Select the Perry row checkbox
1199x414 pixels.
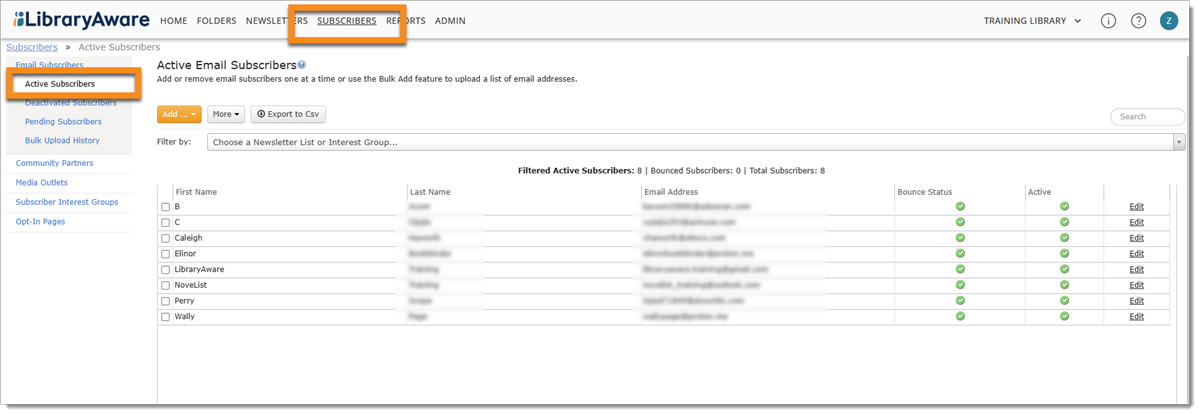click(x=165, y=302)
